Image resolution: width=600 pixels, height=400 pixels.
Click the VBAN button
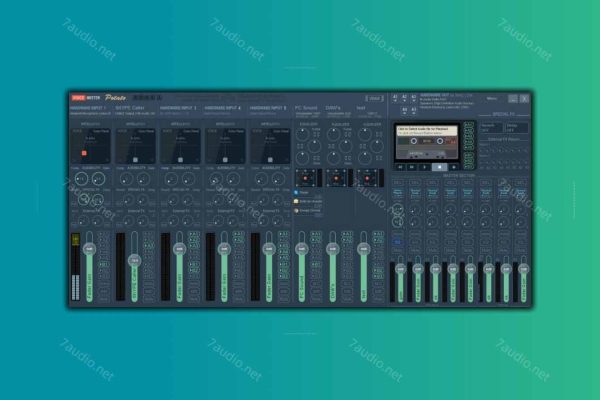pos(374,99)
